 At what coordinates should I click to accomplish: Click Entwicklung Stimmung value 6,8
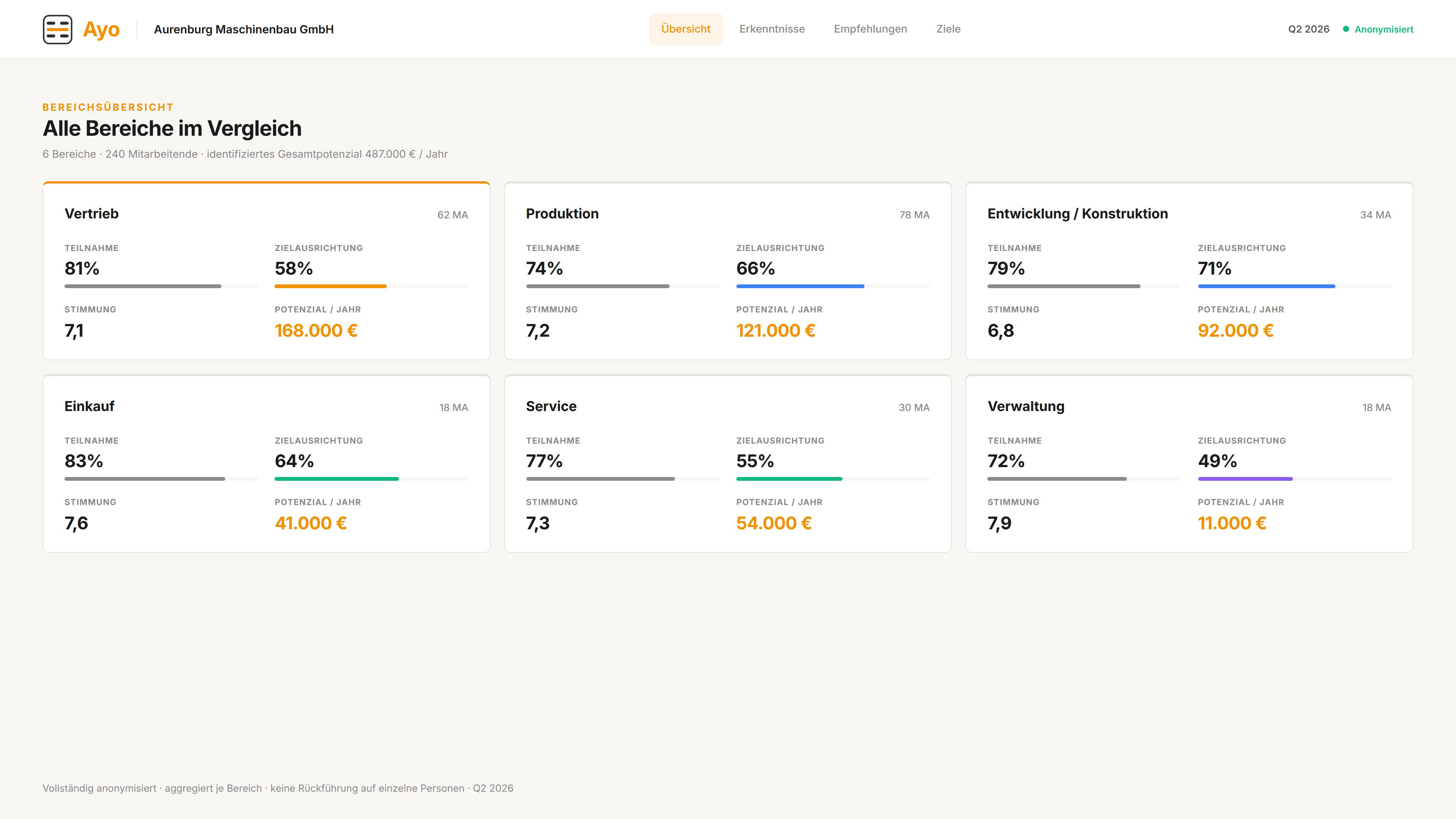click(1001, 331)
